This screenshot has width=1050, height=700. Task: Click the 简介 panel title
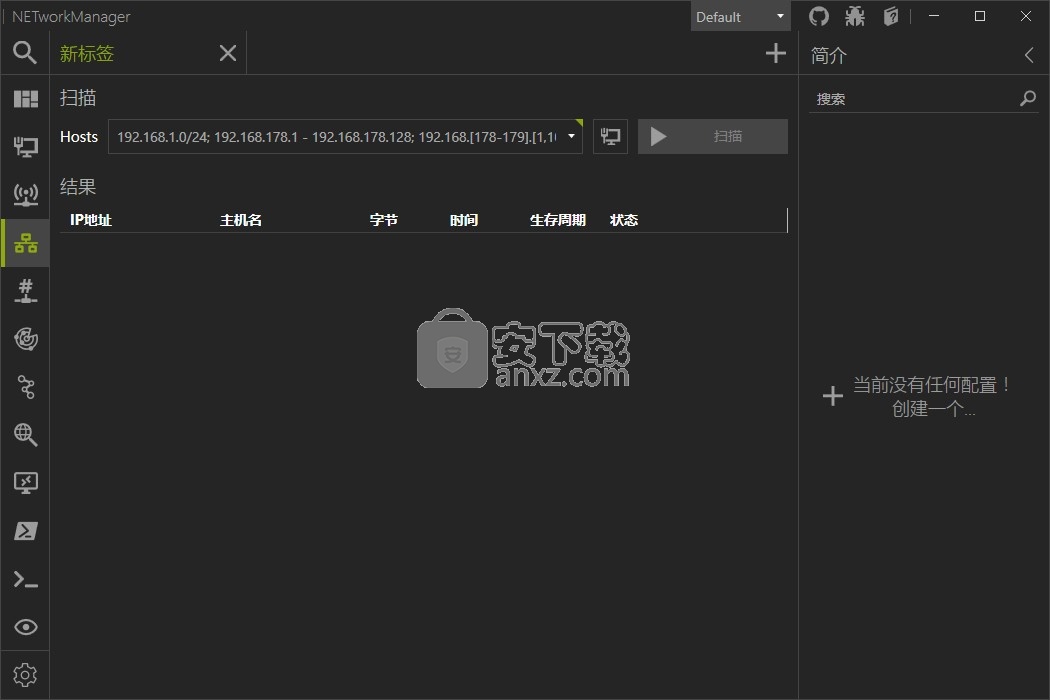point(828,56)
